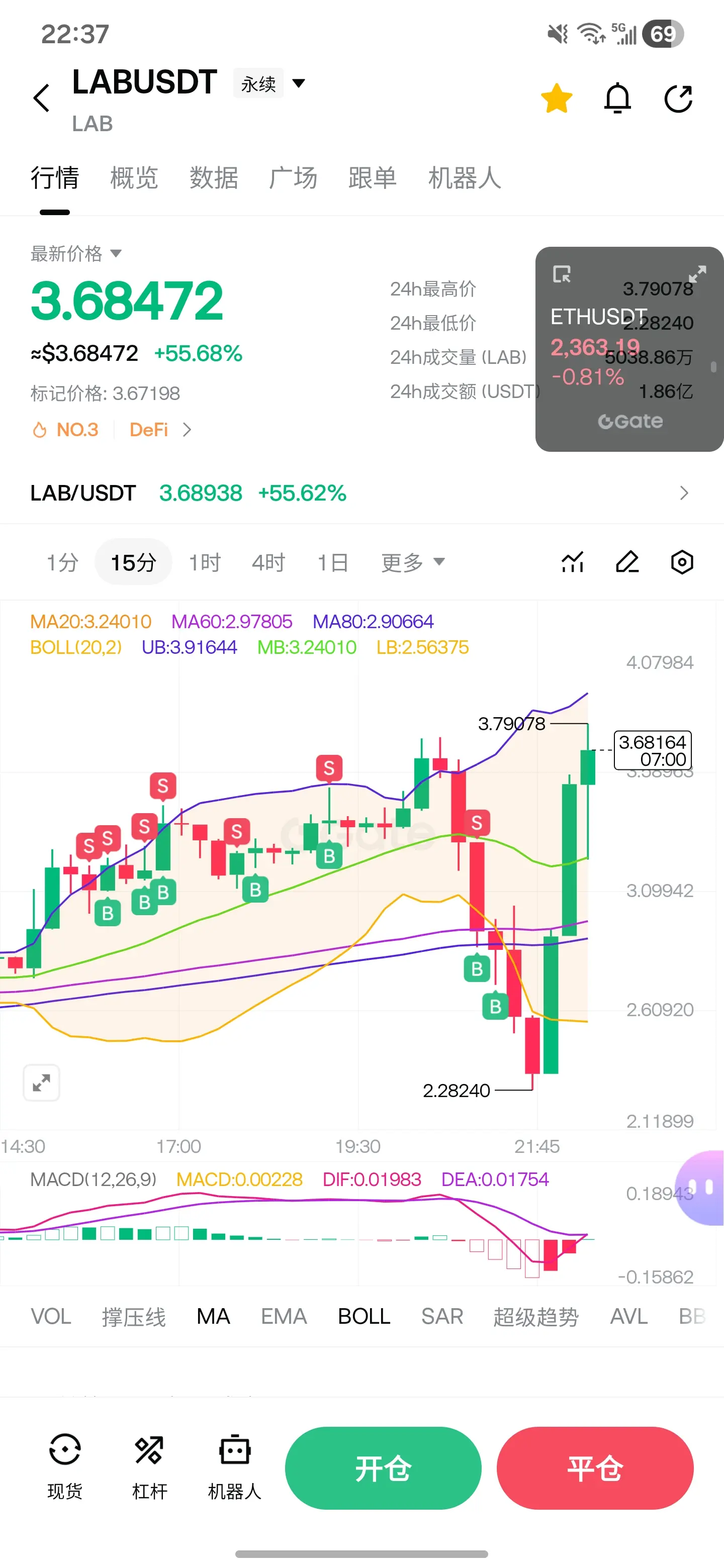The width and height of the screenshot is (724, 1568).
Task: Tap the large 3.68472 latest price
Action: [127, 301]
